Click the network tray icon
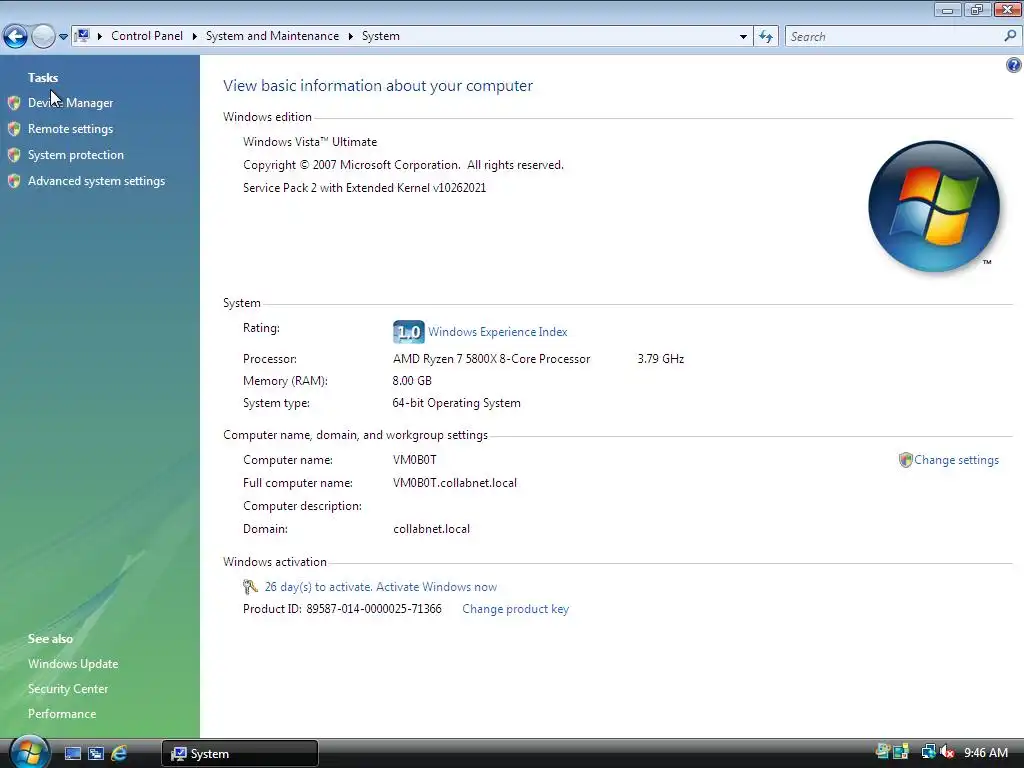The width and height of the screenshot is (1024, 768). 928,752
